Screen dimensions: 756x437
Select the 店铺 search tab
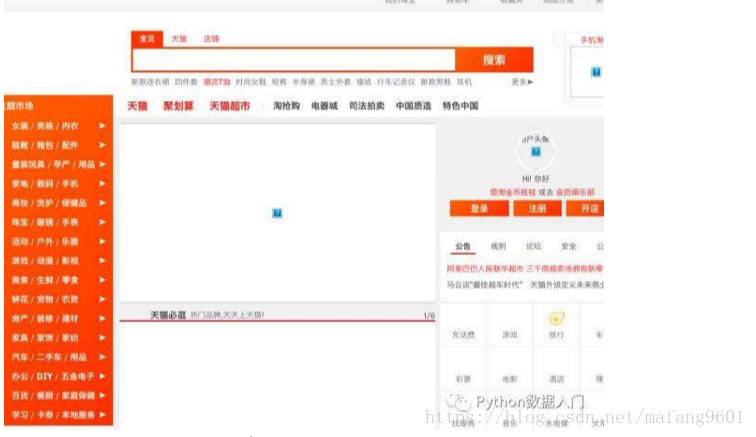(x=211, y=39)
